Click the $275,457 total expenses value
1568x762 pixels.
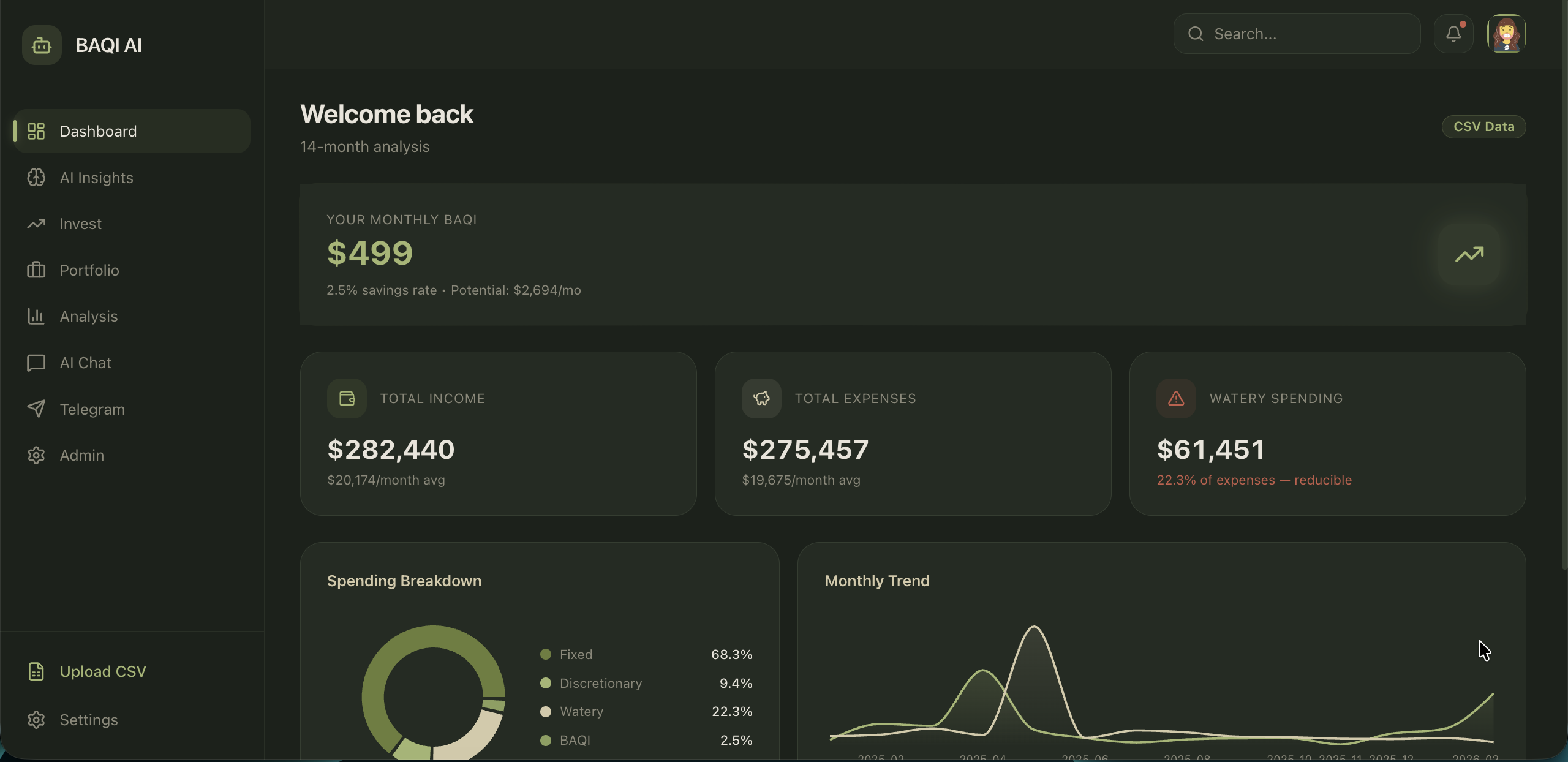pyautogui.click(x=805, y=450)
